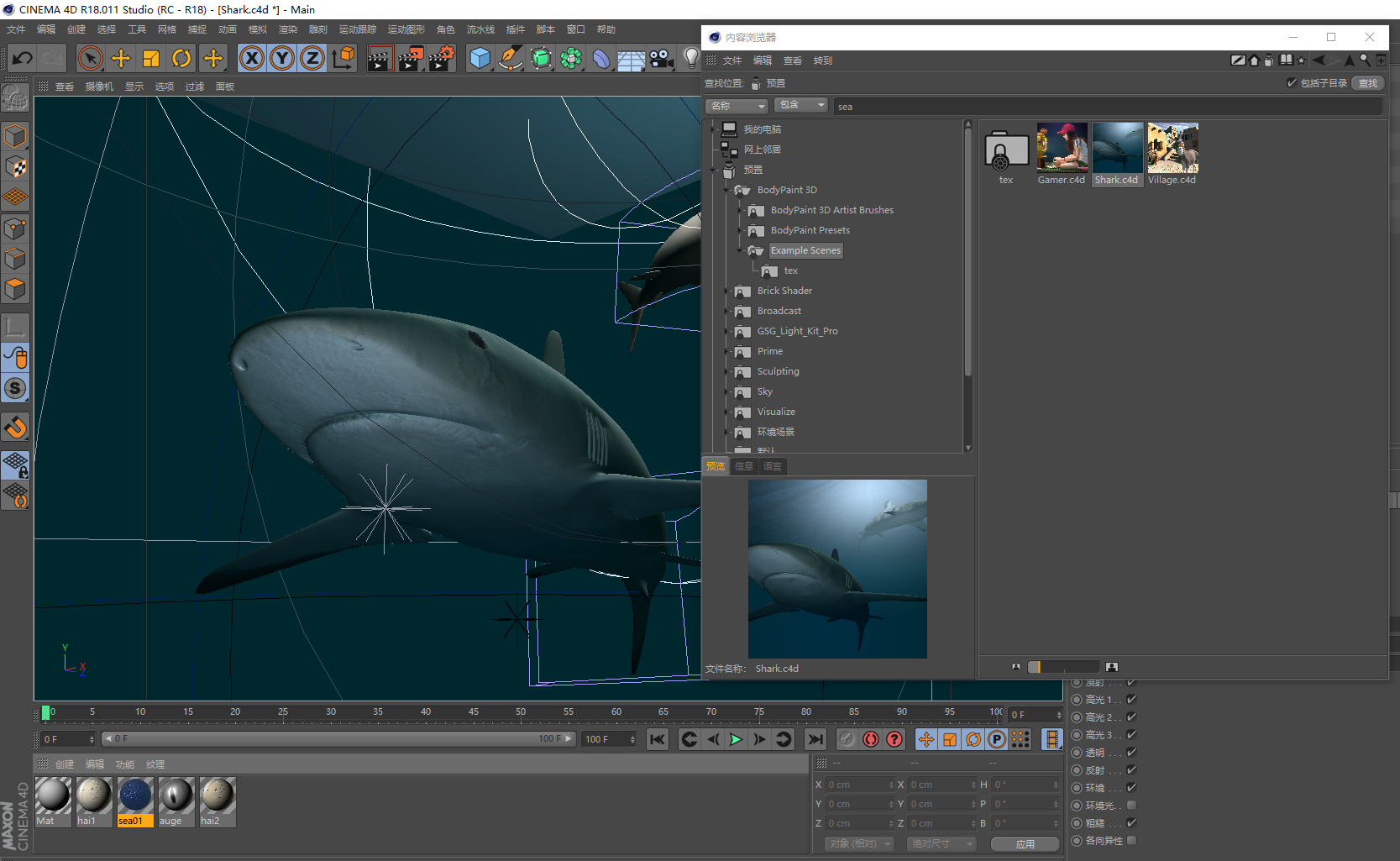Click the coordinate system cube icon
This screenshot has width=1400, height=861.
(343, 58)
